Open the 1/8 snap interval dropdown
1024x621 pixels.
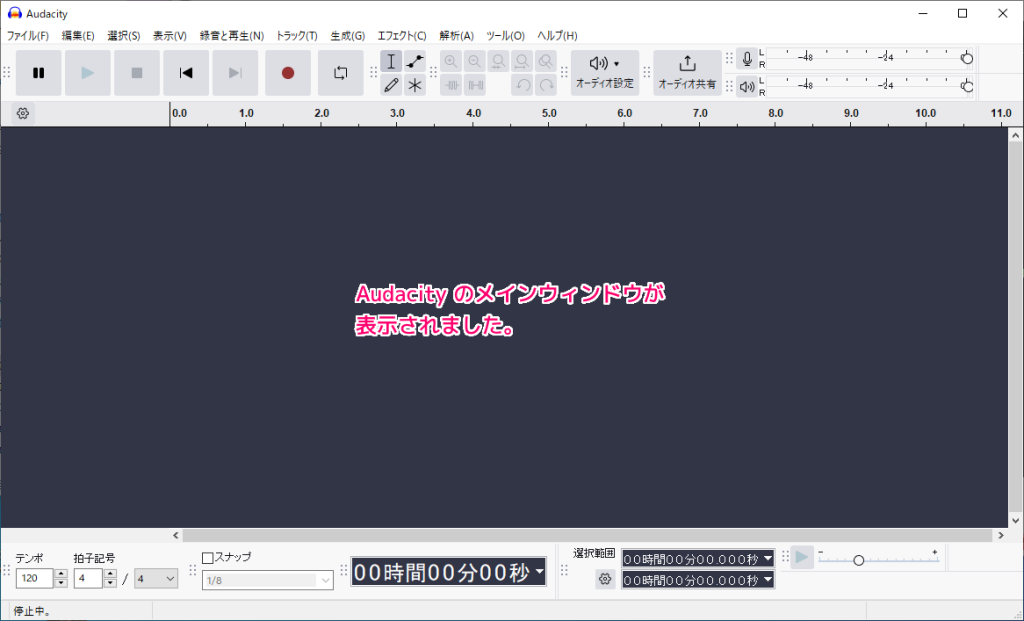pos(268,580)
